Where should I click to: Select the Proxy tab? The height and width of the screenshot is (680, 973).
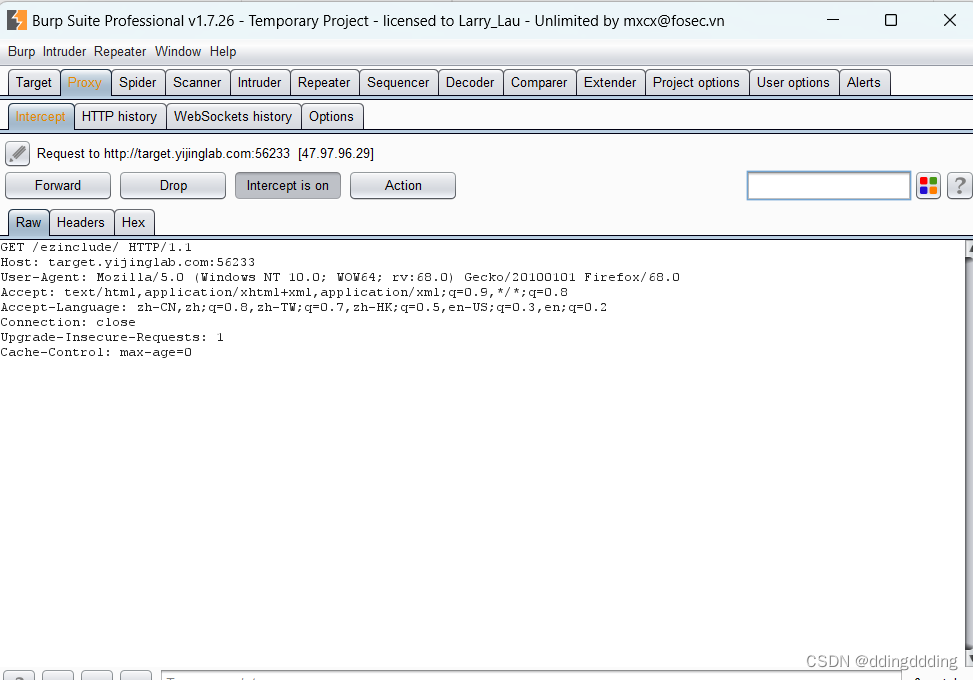click(85, 83)
